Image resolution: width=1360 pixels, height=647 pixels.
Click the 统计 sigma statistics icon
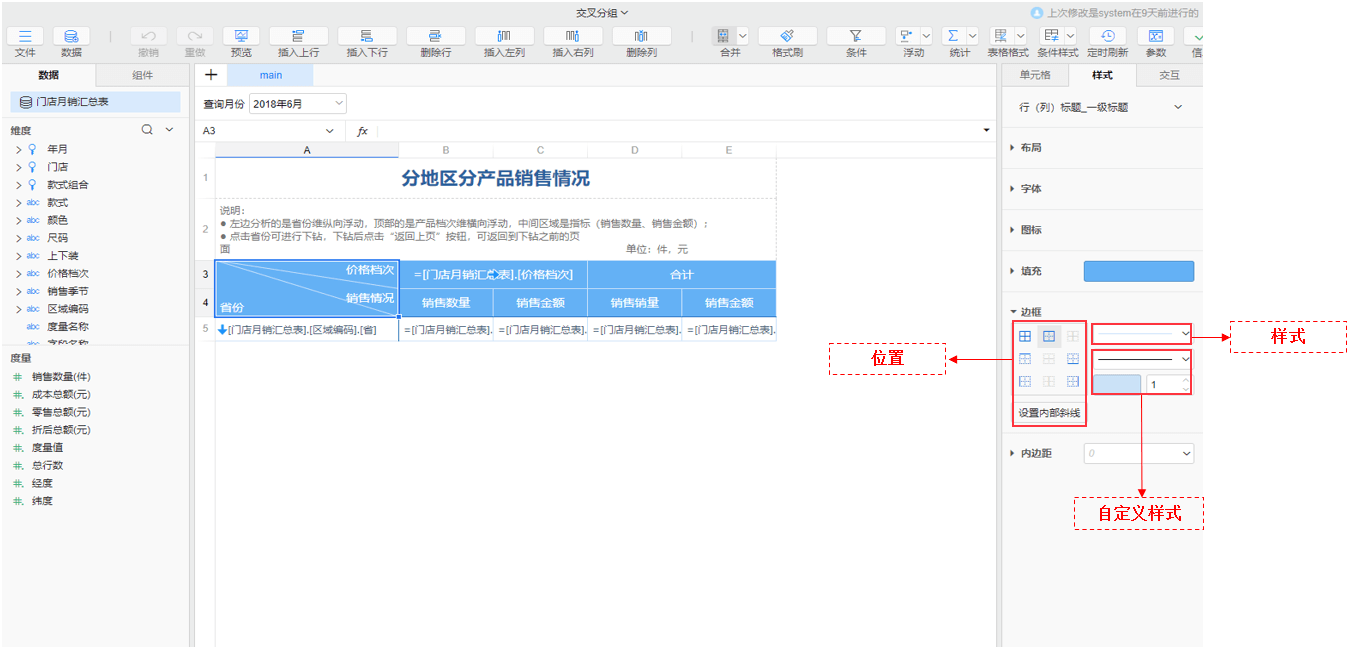(x=953, y=36)
